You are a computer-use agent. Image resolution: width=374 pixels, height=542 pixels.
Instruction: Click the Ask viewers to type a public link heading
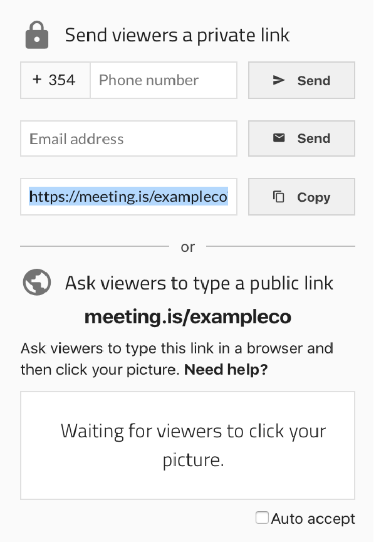199,283
